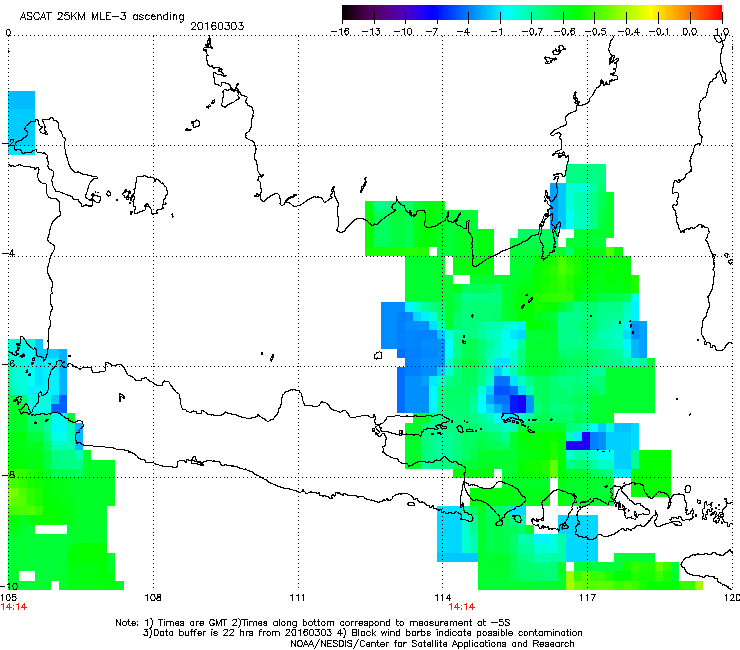Viewport: 740px width, 650px height.
Task: Click the -0.5 label on the color scale
Action: coord(596,32)
